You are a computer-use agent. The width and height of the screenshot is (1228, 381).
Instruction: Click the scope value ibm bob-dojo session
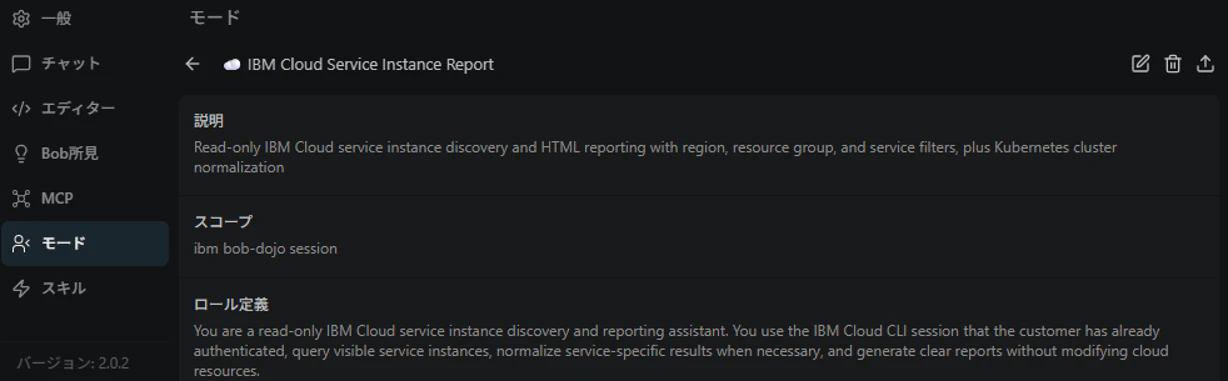(265, 248)
